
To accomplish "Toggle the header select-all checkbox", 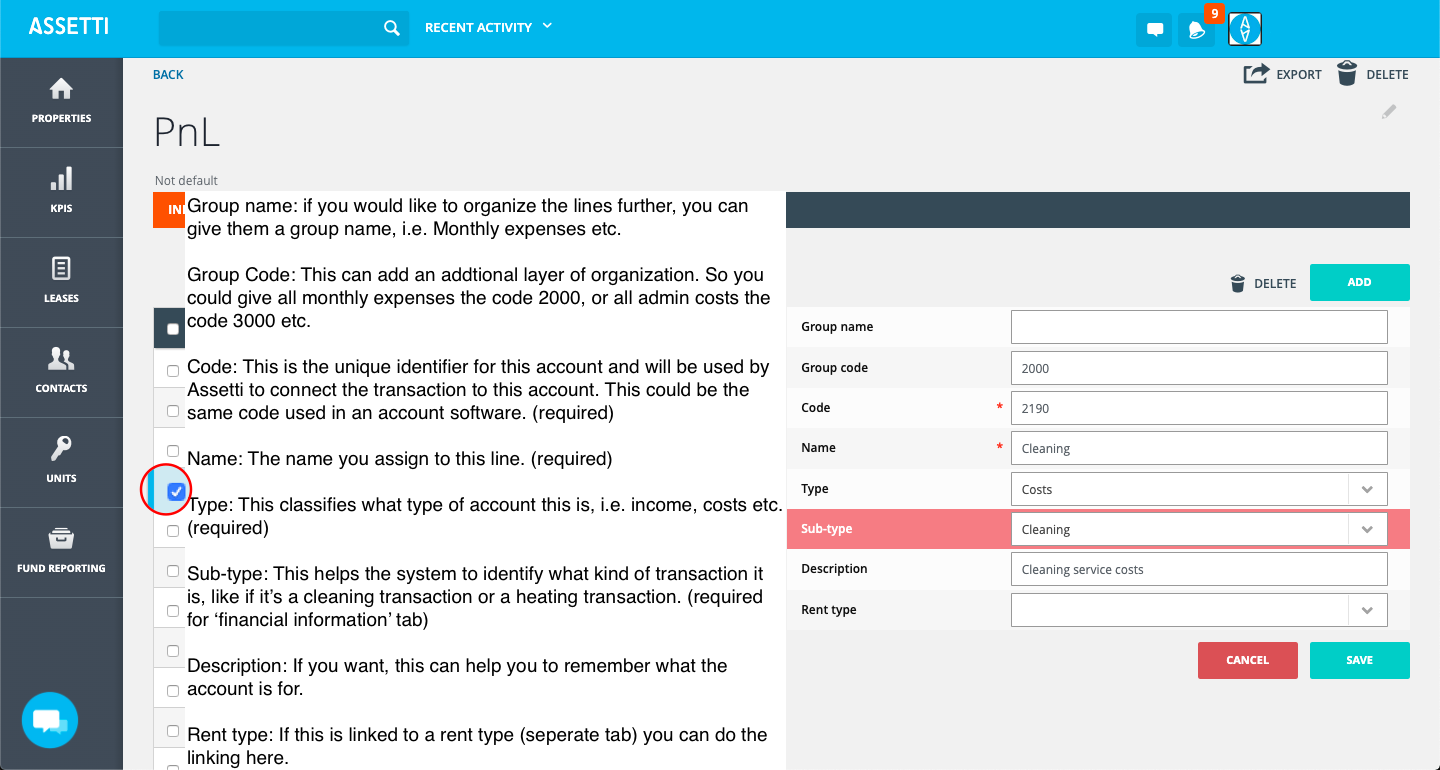I will click(x=173, y=329).
